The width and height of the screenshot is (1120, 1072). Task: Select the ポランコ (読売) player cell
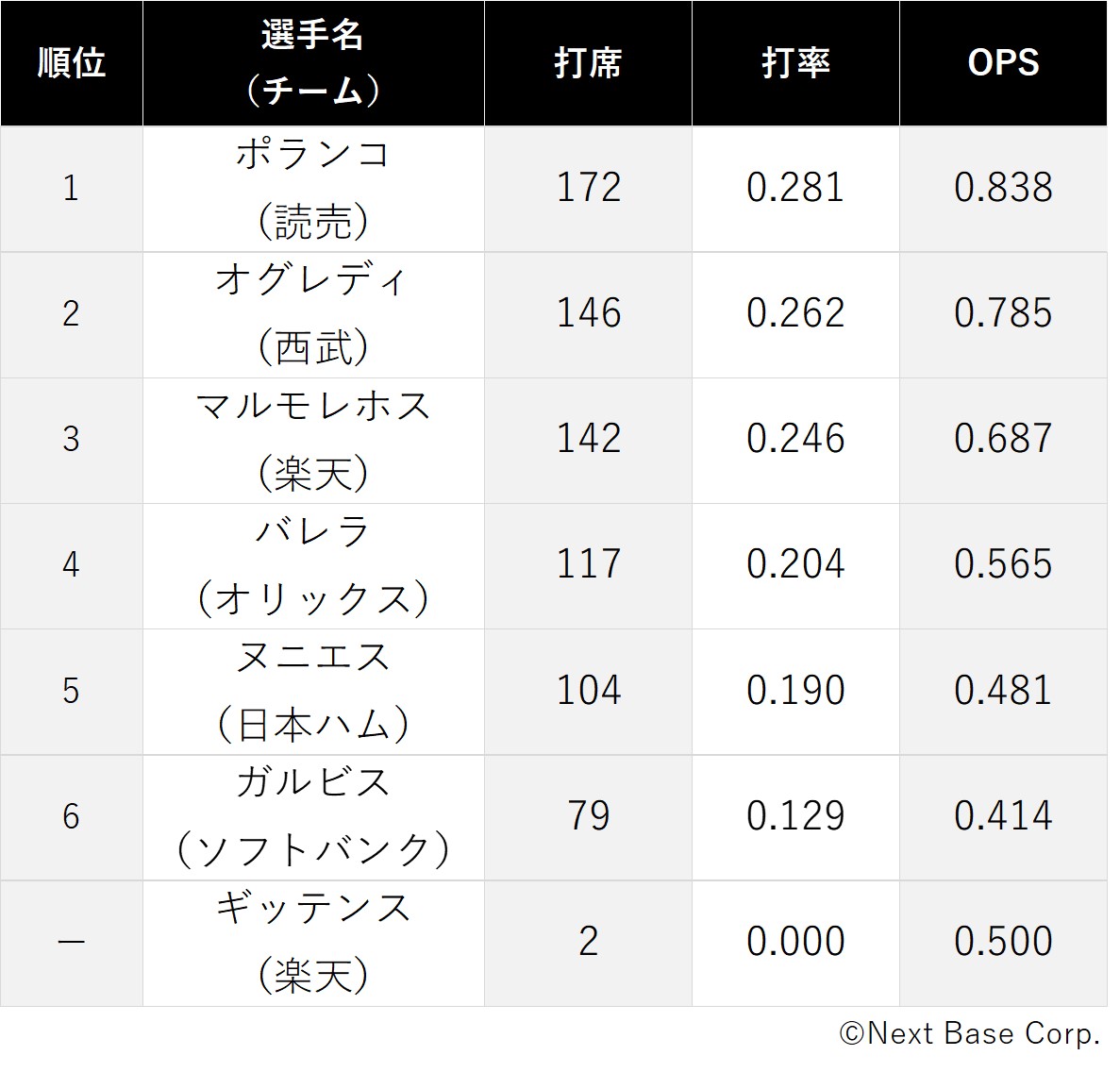click(x=313, y=190)
